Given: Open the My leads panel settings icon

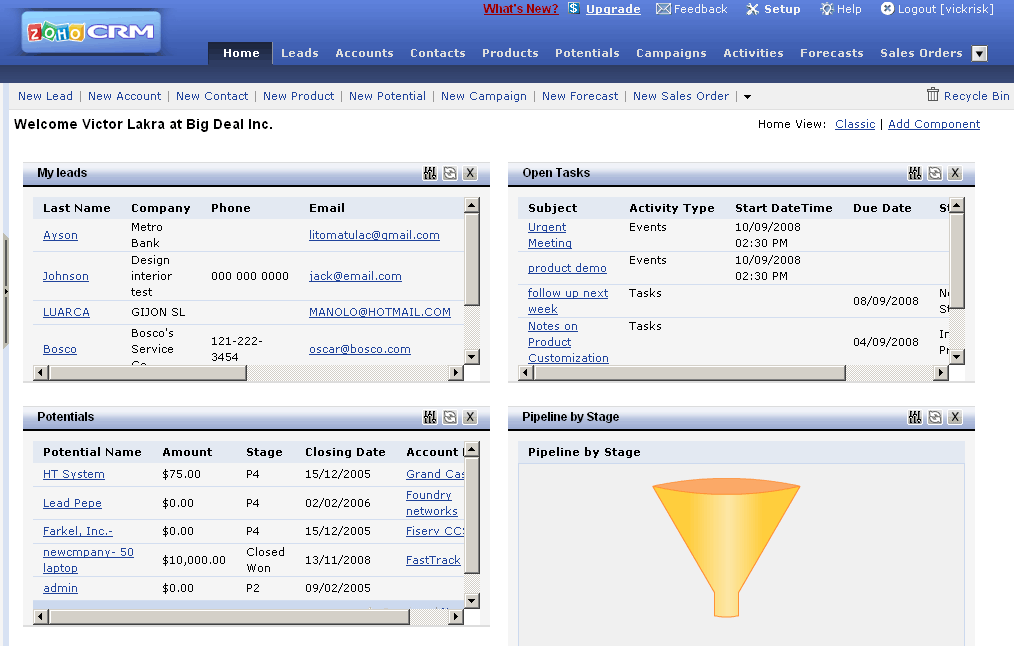Looking at the screenshot, I should click(430, 173).
